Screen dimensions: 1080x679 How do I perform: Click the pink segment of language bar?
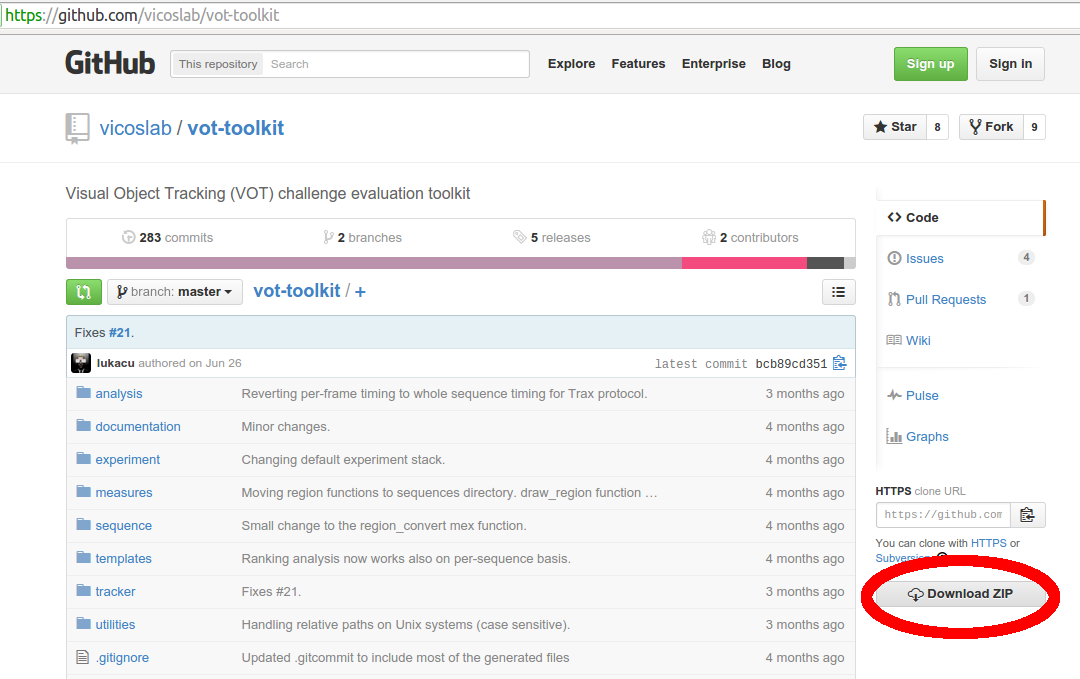[x=744, y=263]
